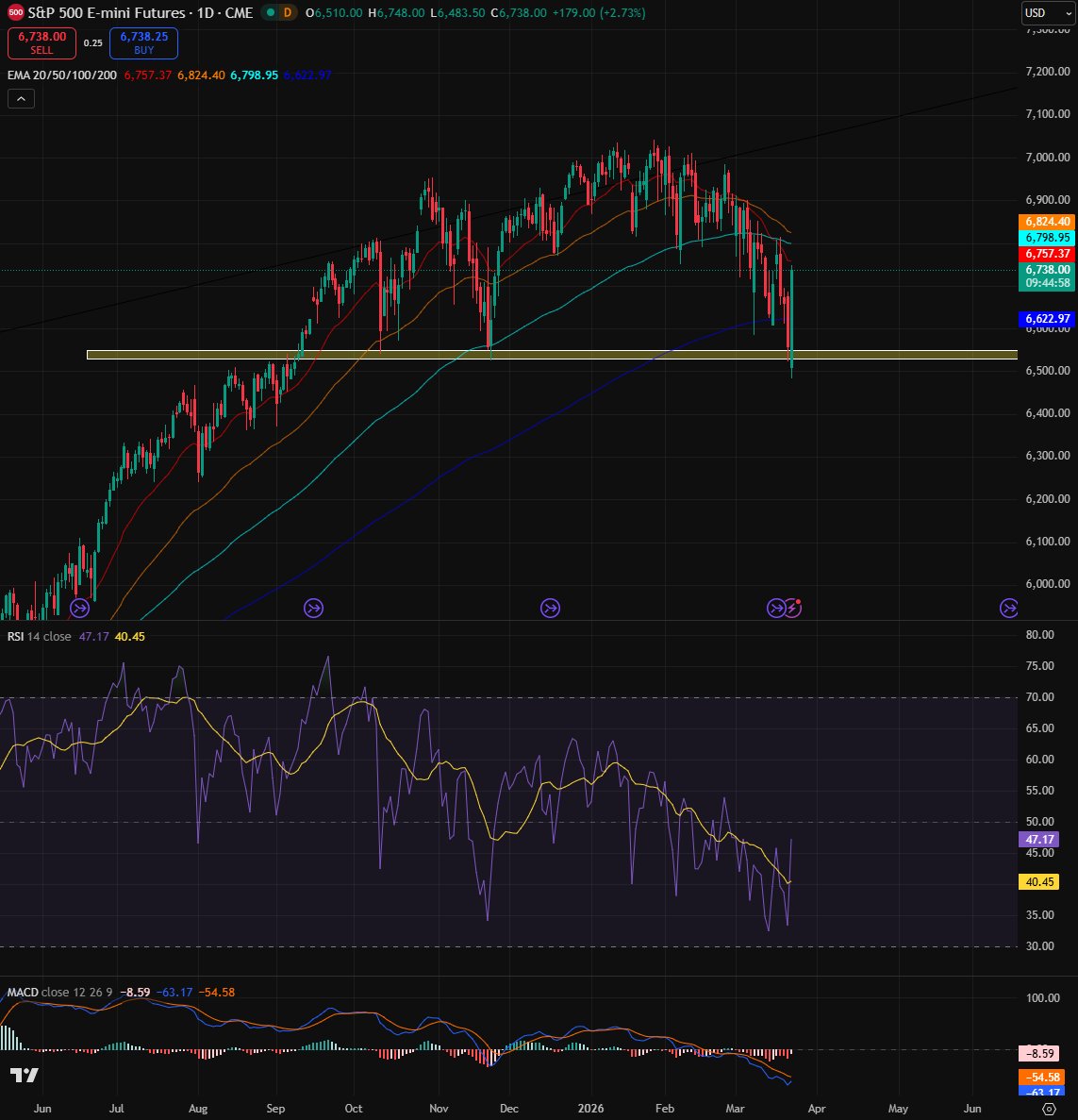Click the cyan EMA legend value 6,798.95
1078x1120 pixels.
click(254, 75)
